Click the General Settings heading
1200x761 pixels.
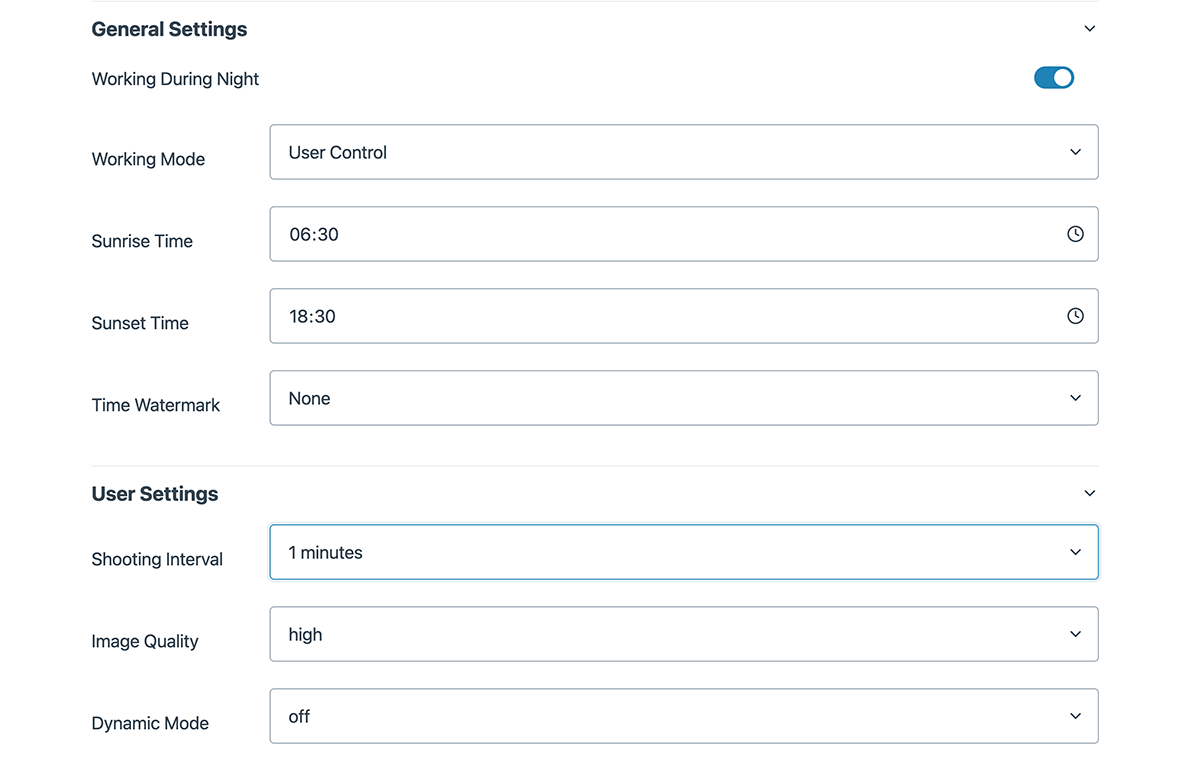[169, 29]
